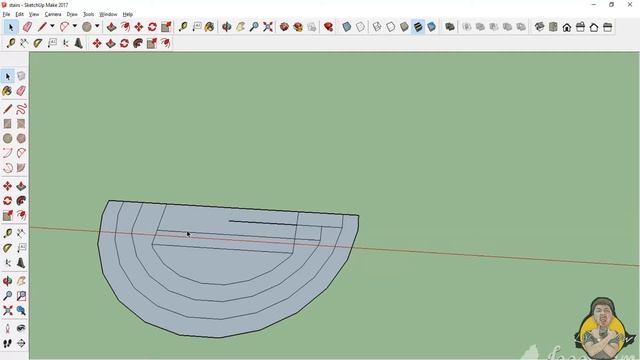This screenshot has width=640, height=360.
Task: Activate the Position Camera tool
Action: 7,329
